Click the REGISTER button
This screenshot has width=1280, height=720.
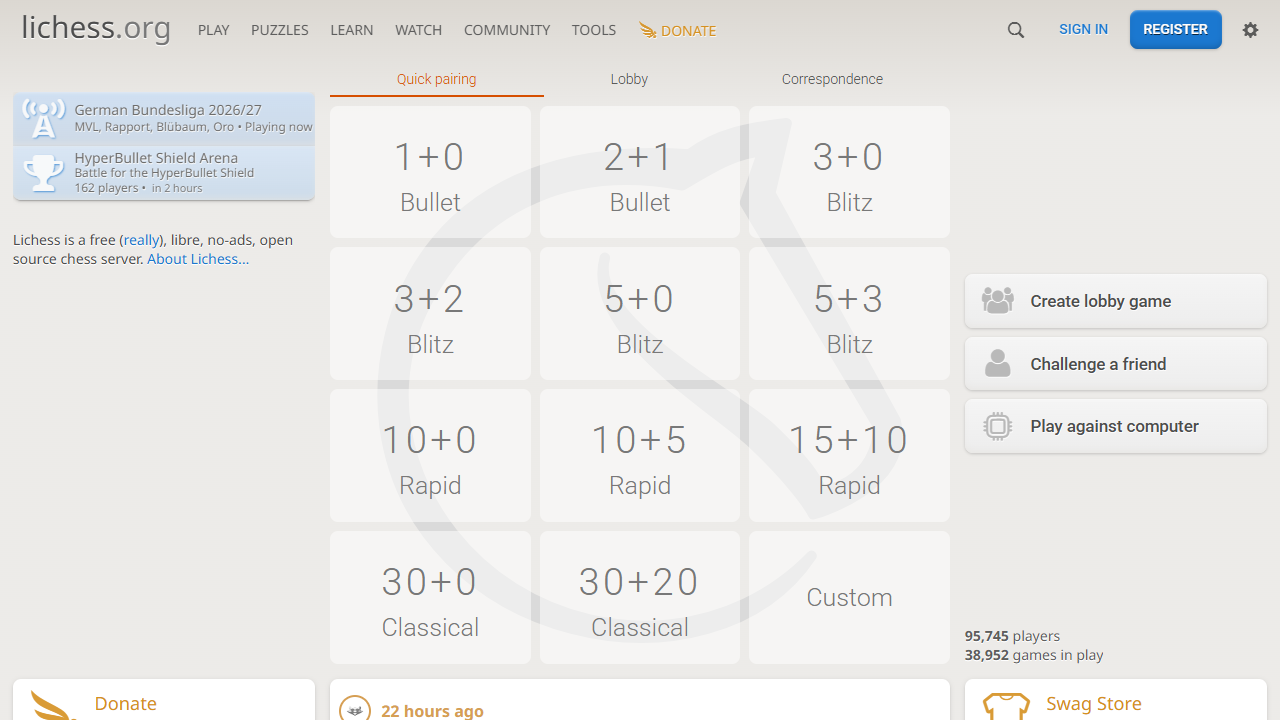click(1176, 30)
